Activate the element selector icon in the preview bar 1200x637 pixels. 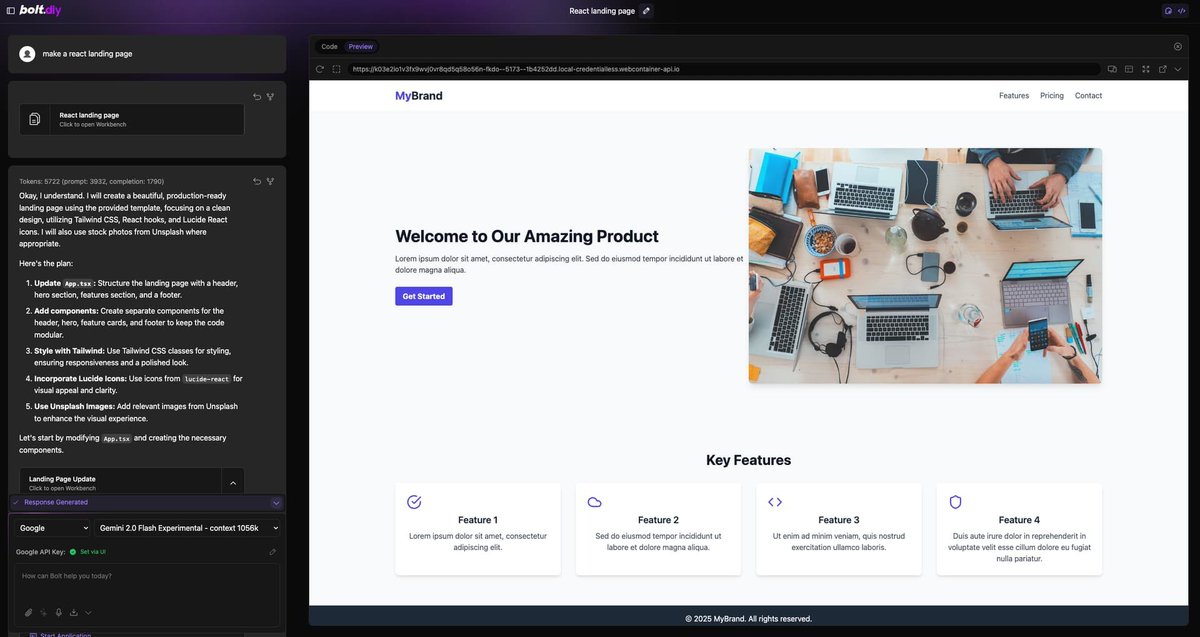(x=337, y=69)
